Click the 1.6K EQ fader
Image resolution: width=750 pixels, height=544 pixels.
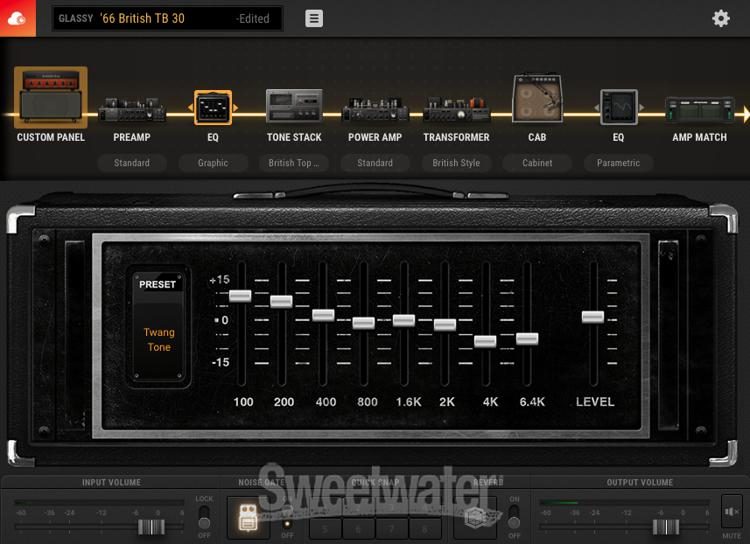point(404,320)
